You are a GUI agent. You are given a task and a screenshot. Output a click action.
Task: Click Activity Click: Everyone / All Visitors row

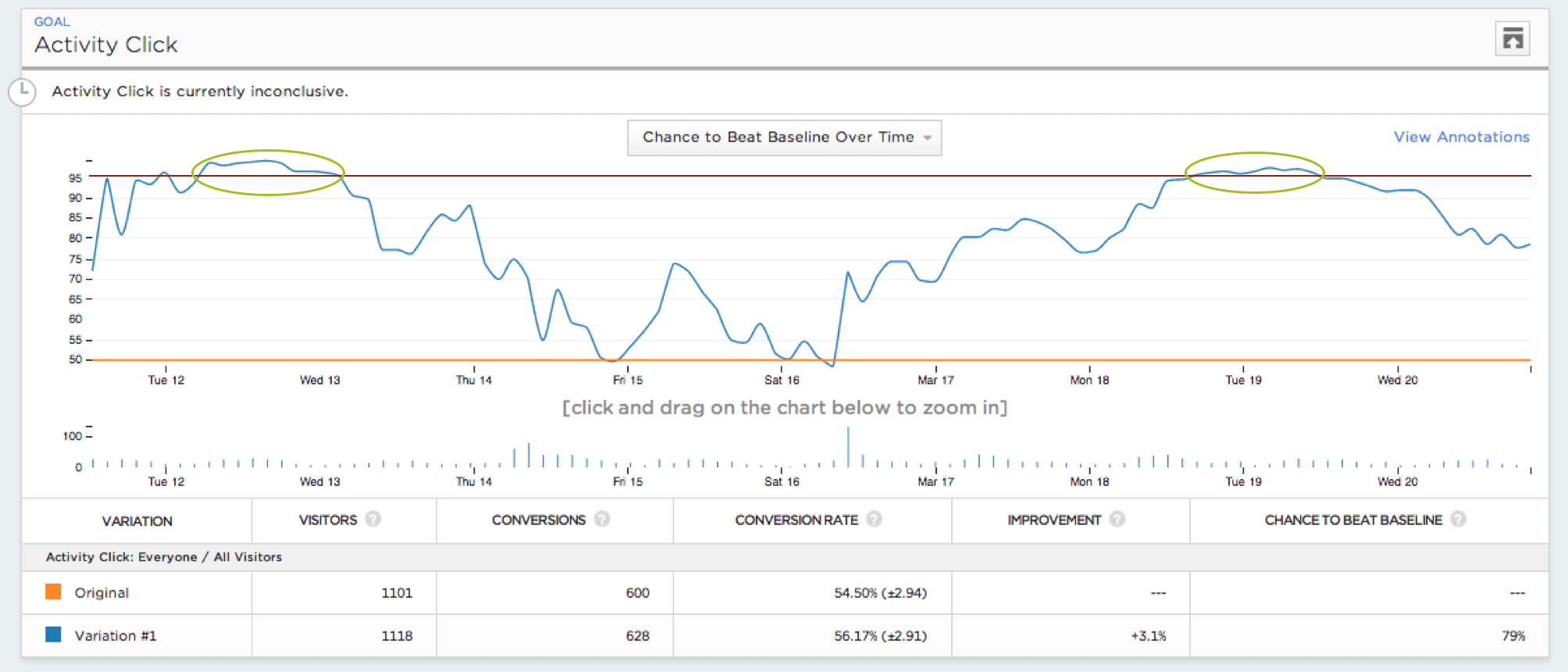click(x=164, y=557)
